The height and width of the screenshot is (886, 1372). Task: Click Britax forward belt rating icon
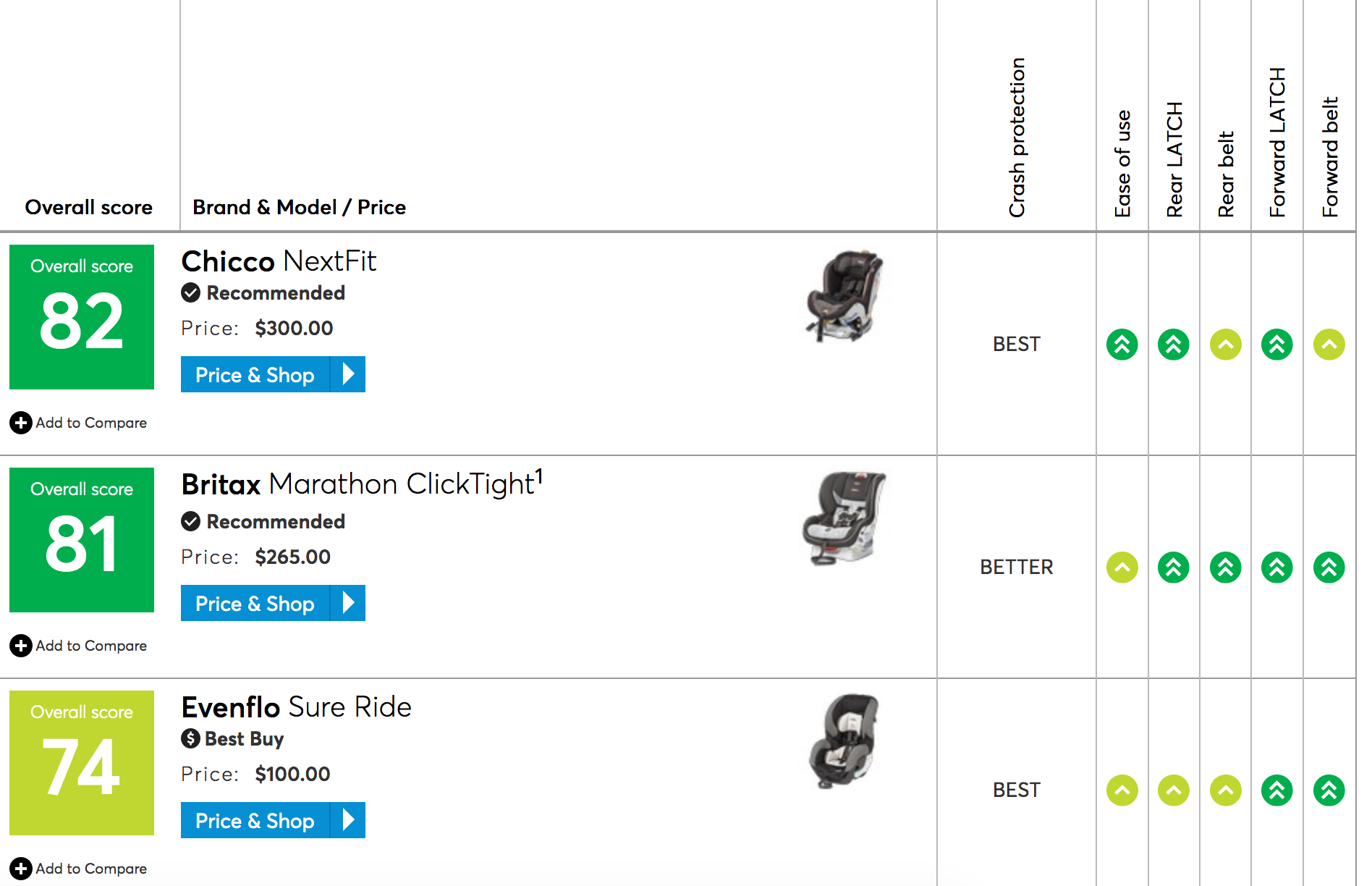[x=1329, y=568]
